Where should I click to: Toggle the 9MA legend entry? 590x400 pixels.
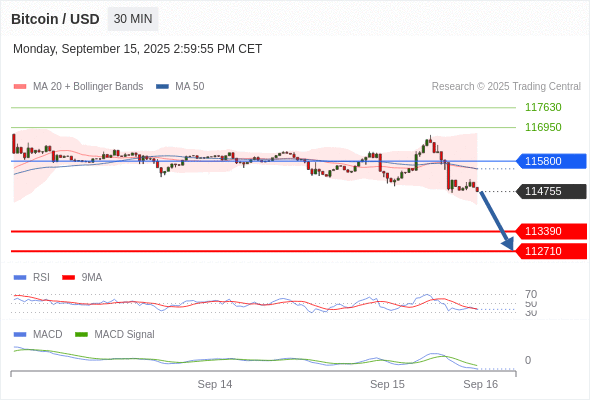(82, 277)
